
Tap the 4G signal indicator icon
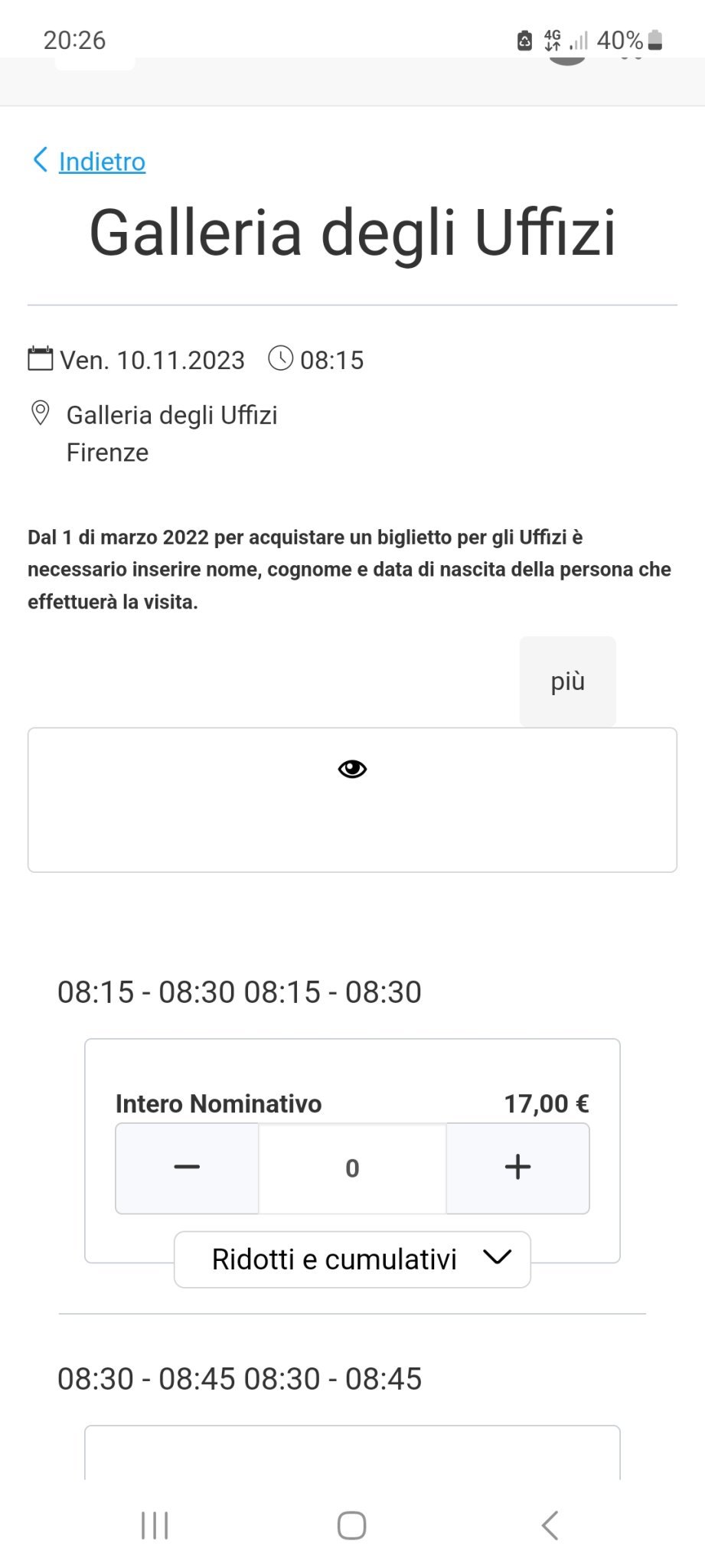tap(552, 40)
